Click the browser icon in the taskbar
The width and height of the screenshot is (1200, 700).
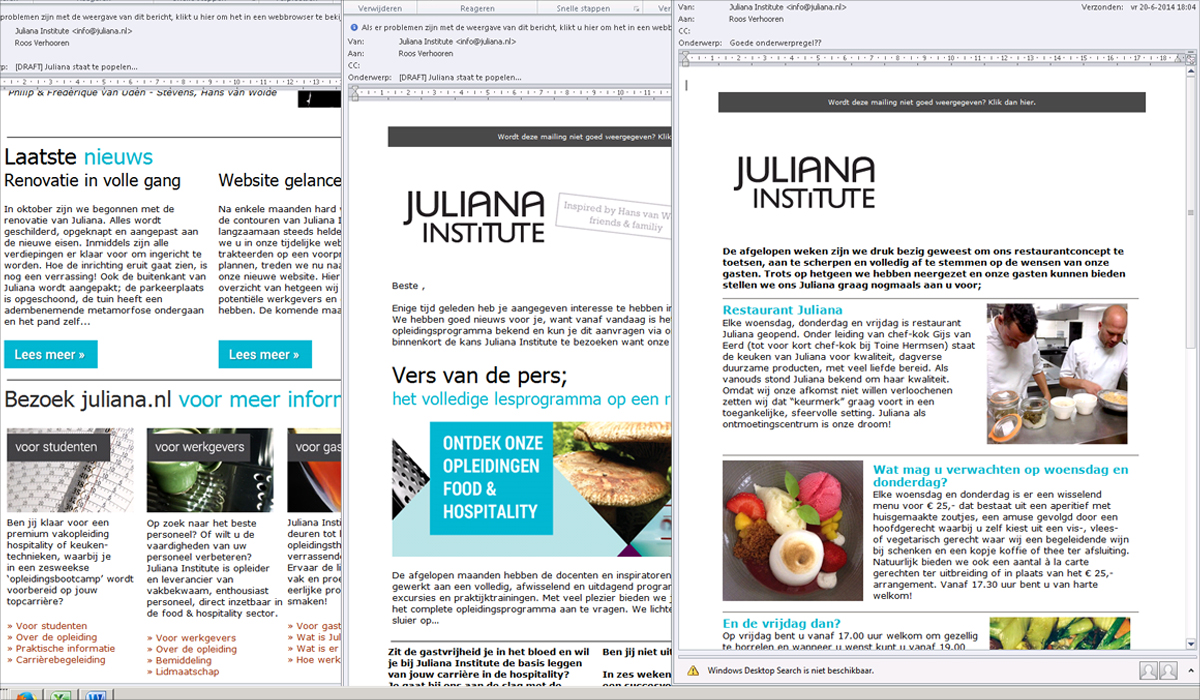tap(24, 695)
